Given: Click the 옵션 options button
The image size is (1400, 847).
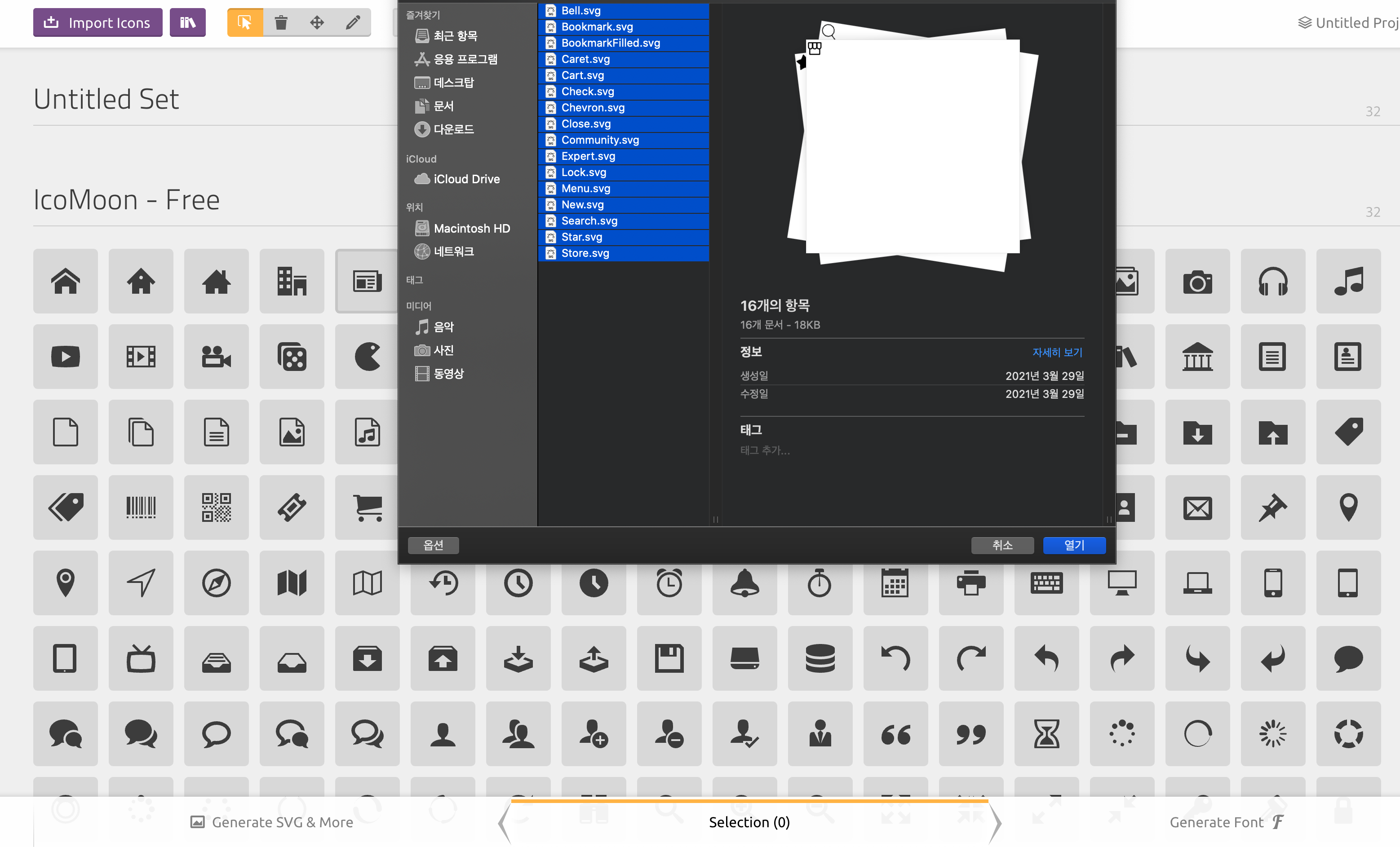Looking at the screenshot, I should tap(433, 545).
